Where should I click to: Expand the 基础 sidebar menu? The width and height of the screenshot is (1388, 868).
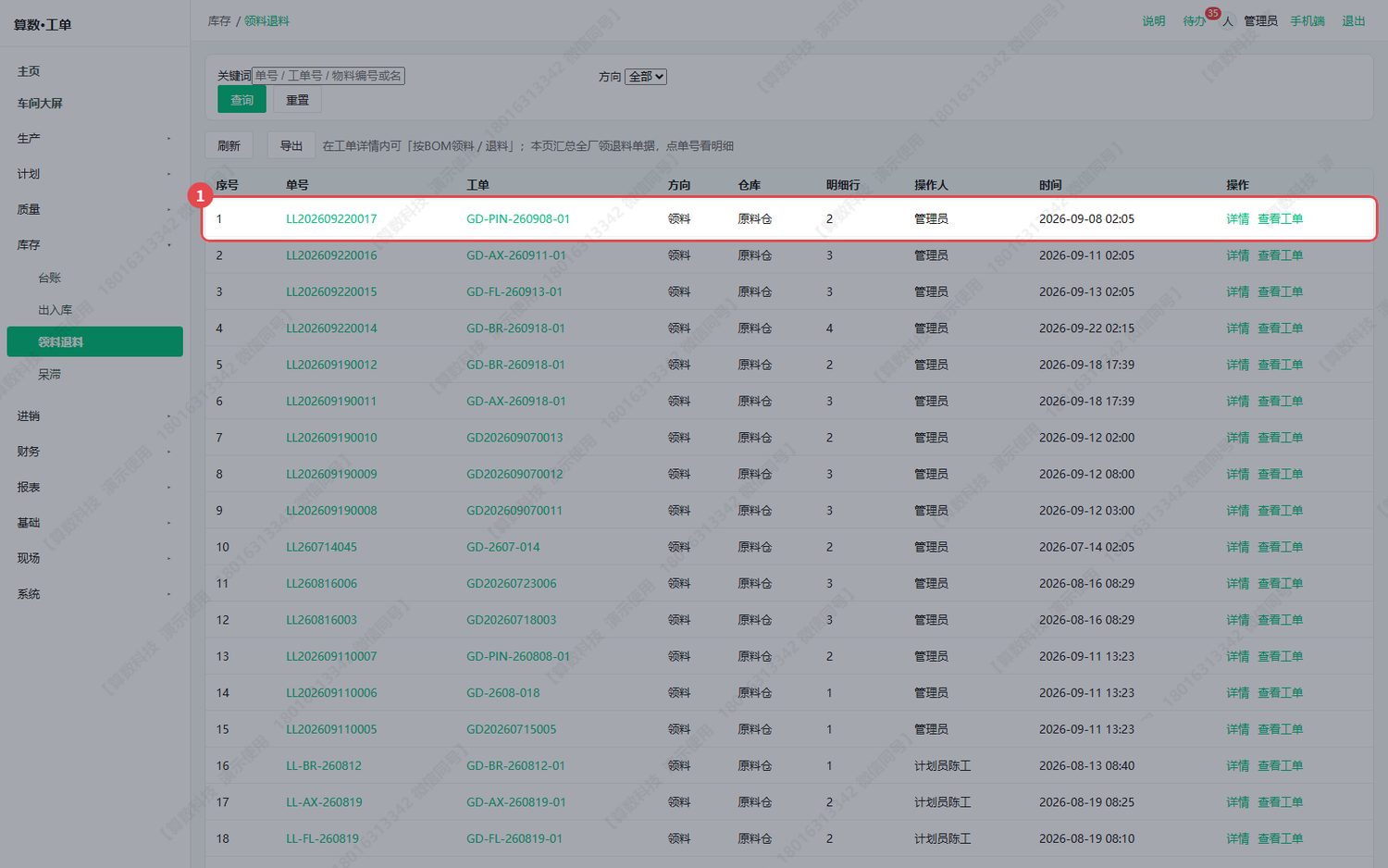pos(94,523)
